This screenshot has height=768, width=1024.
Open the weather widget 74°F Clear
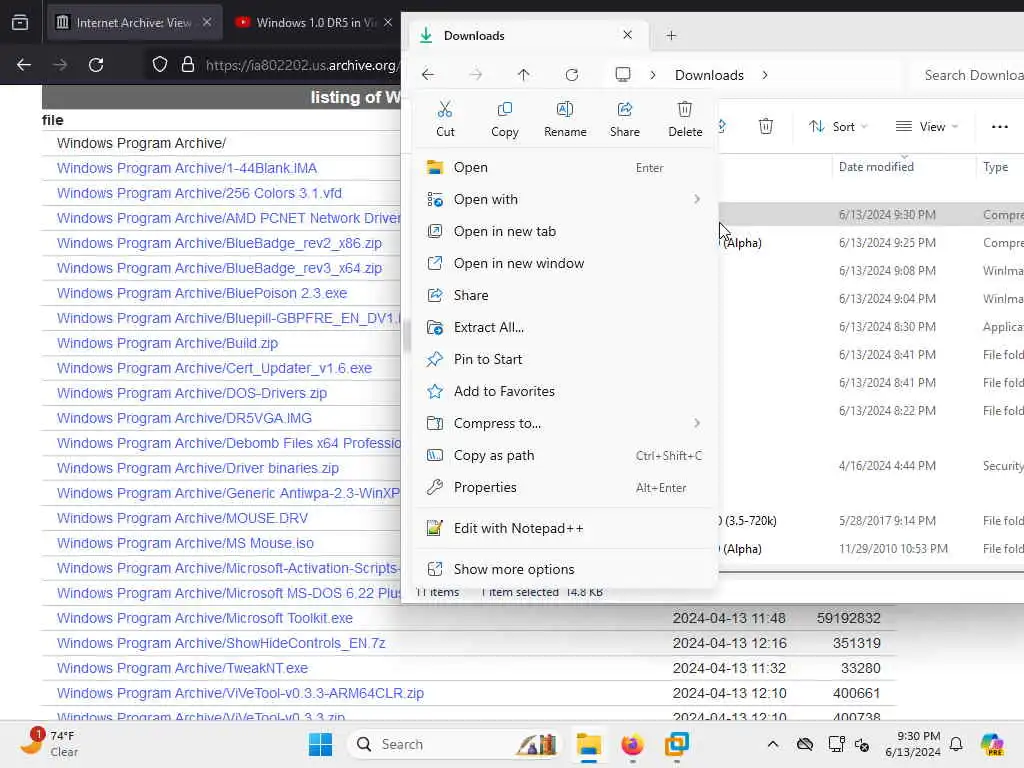click(x=51, y=743)
